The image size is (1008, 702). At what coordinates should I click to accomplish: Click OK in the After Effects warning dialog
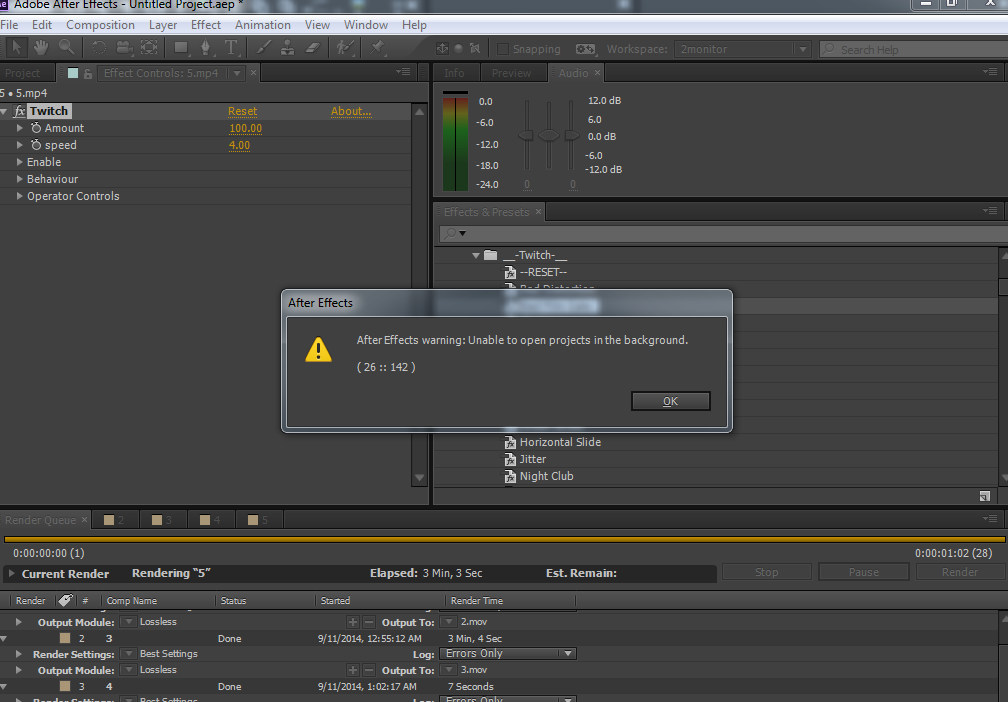670,401
